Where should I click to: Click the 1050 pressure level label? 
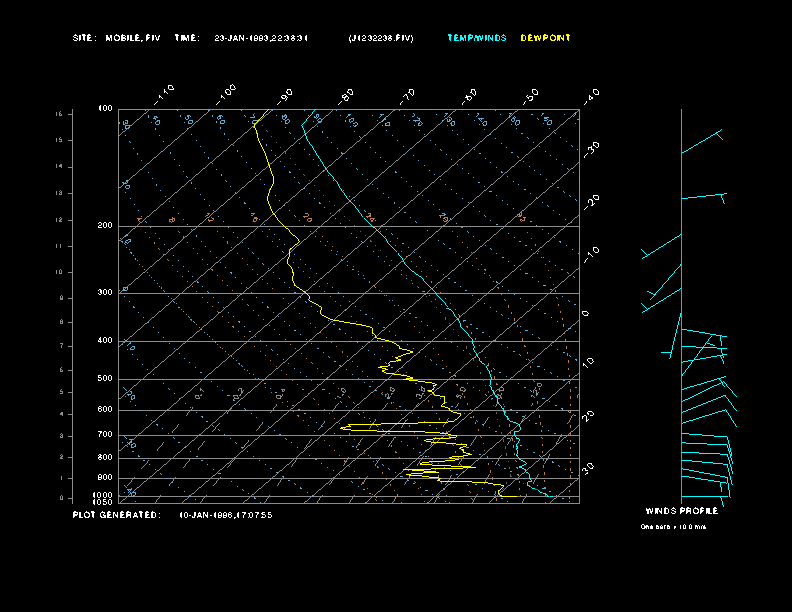(x=103, y=502)
